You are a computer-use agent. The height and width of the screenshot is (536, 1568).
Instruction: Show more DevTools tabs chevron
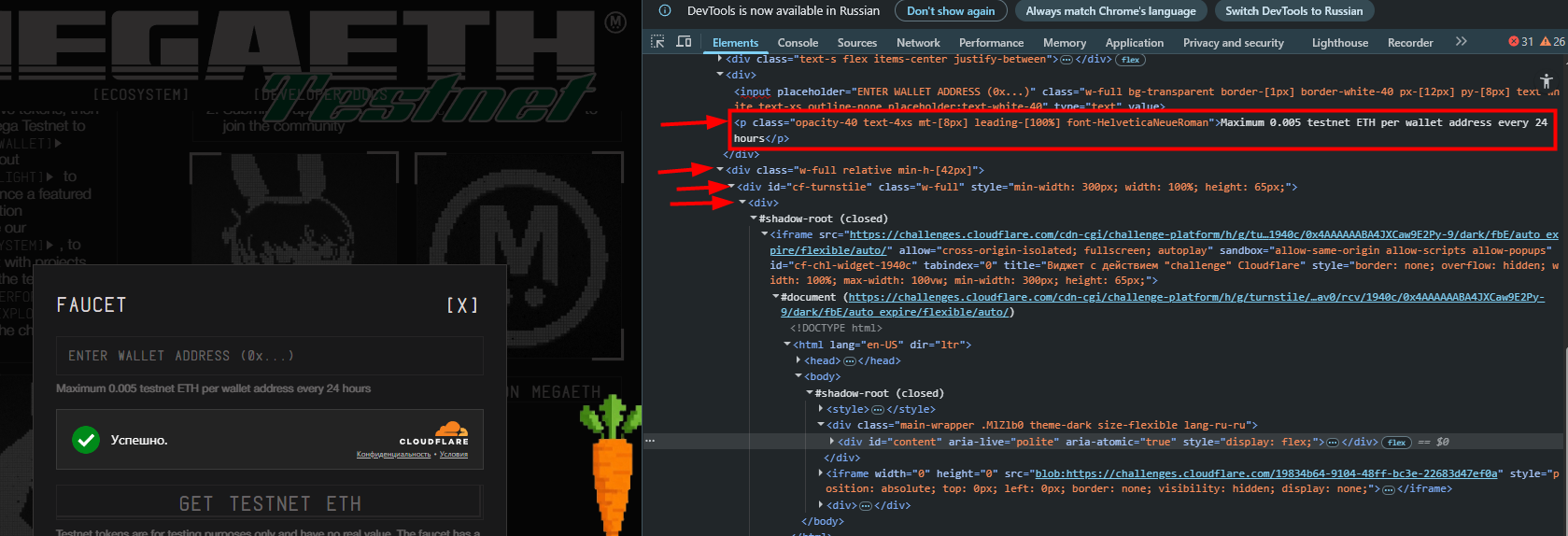pos(1462,42)
